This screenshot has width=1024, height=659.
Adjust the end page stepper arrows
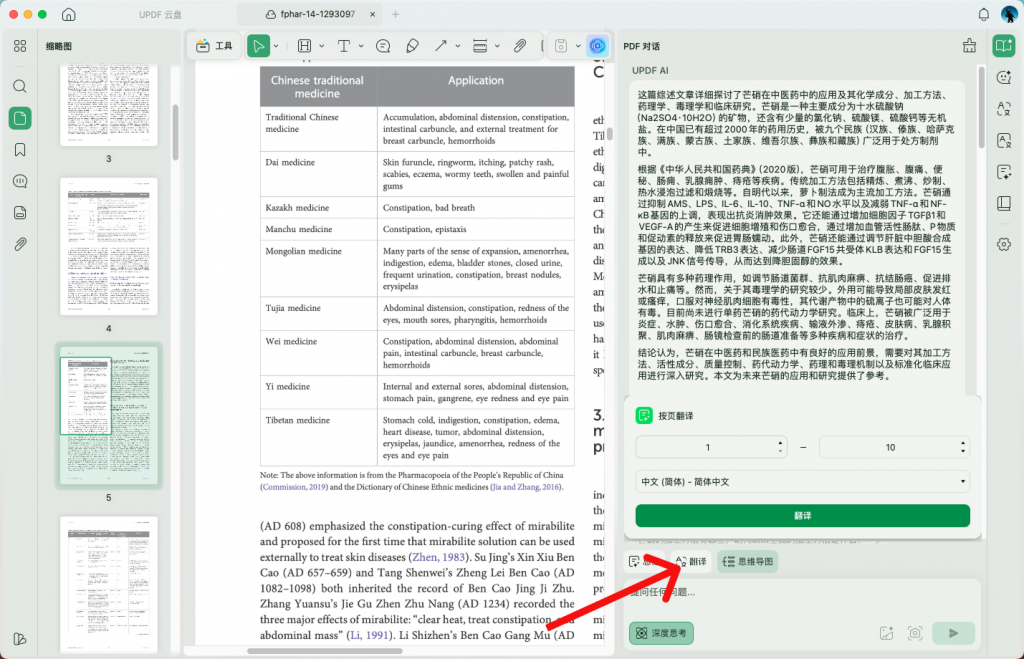click(963, 447)
